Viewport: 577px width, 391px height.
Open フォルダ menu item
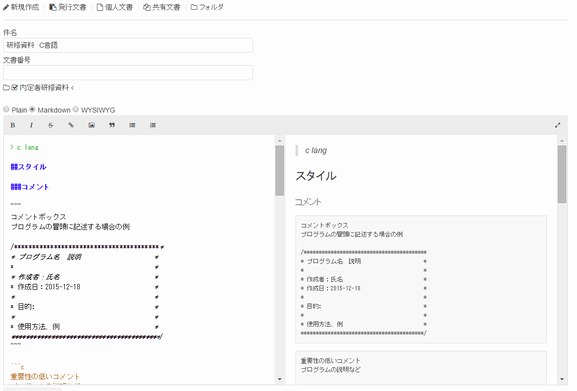tap(207, 7)
